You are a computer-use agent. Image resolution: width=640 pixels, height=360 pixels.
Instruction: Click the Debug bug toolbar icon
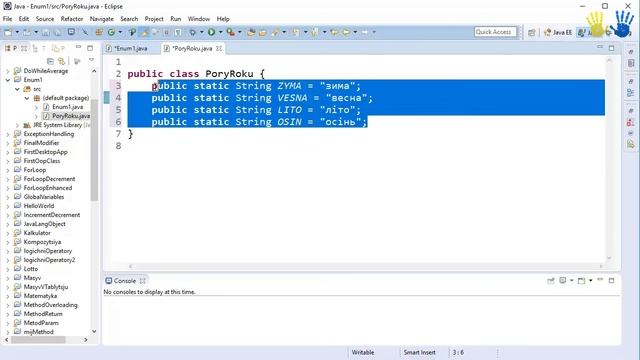[192, 32]
